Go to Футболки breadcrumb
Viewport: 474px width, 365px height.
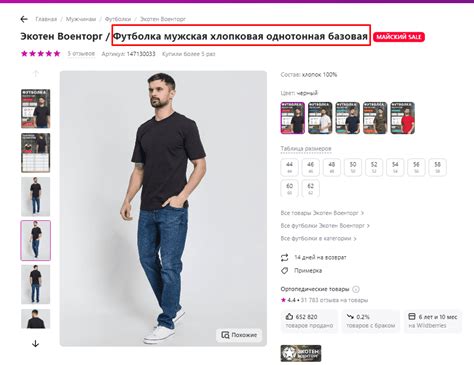click(x=118, y=19)
